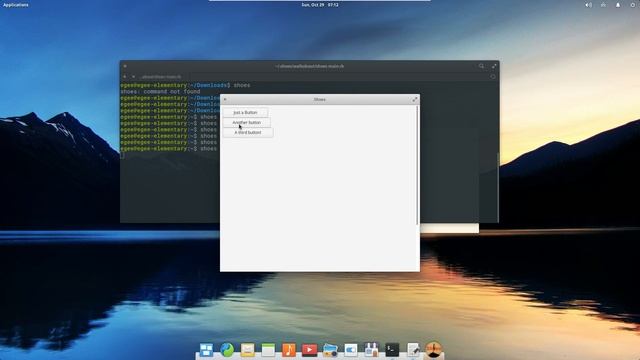Image resolution: width=640 pixels, height=360 pixels.
Task: Click the round orange icon at the dock's end
Action: (x=433, y=350)
